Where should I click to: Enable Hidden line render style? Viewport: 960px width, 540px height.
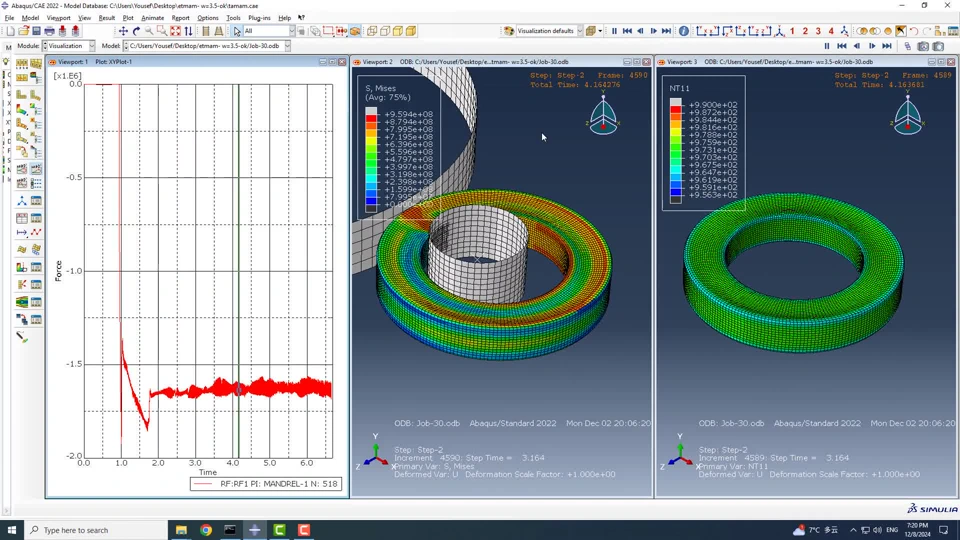pyautogui.click(x=385, y=31)
